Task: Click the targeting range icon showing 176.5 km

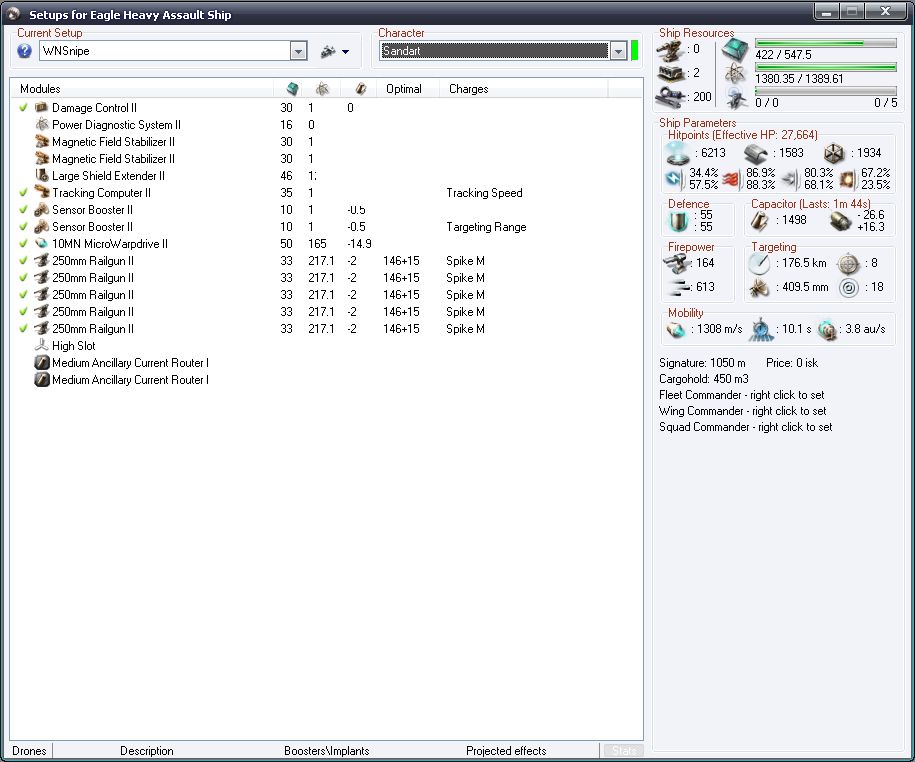Action: (759, 264)
